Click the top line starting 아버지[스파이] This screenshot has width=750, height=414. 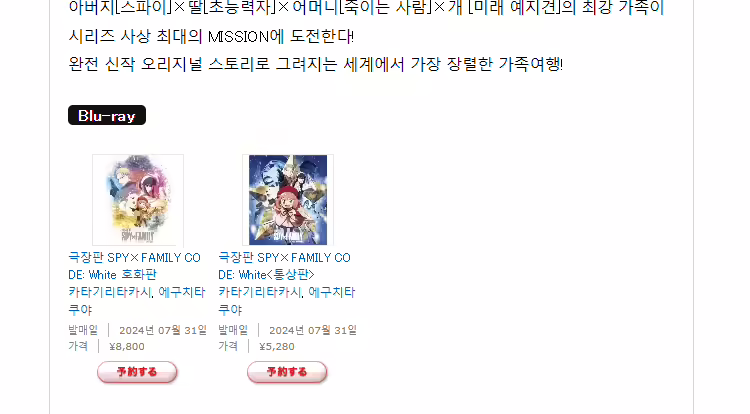366,8
